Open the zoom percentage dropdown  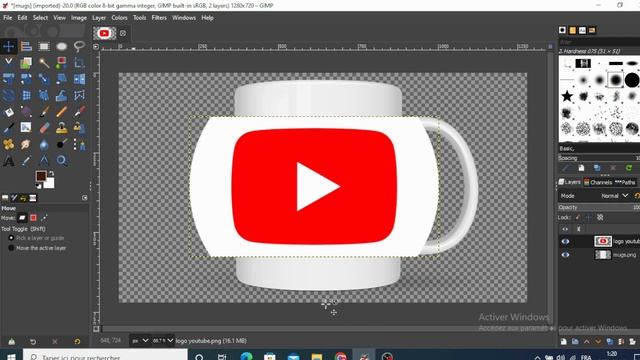tap(162, 340)
